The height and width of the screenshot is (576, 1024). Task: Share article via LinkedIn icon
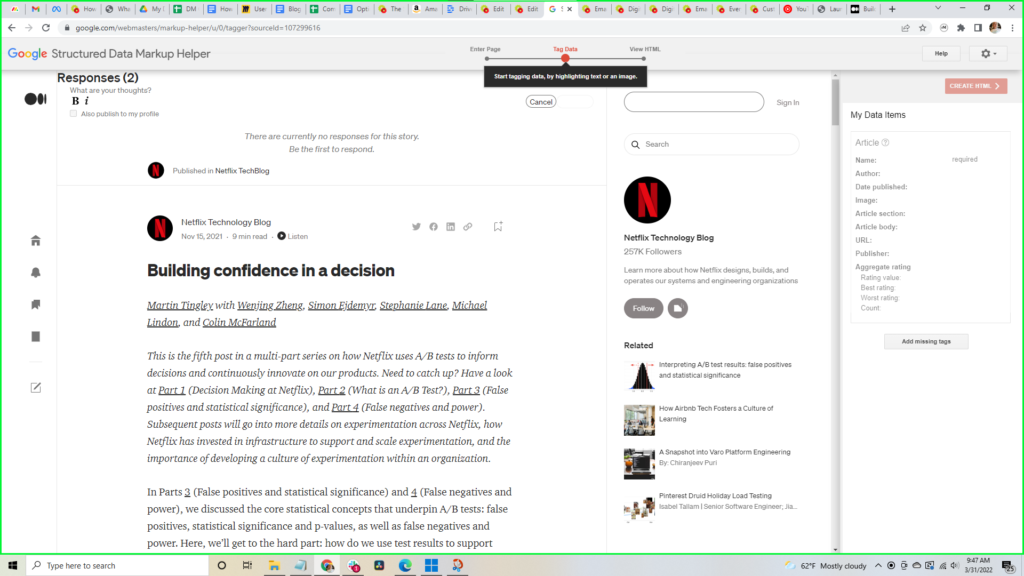[451, 227]
